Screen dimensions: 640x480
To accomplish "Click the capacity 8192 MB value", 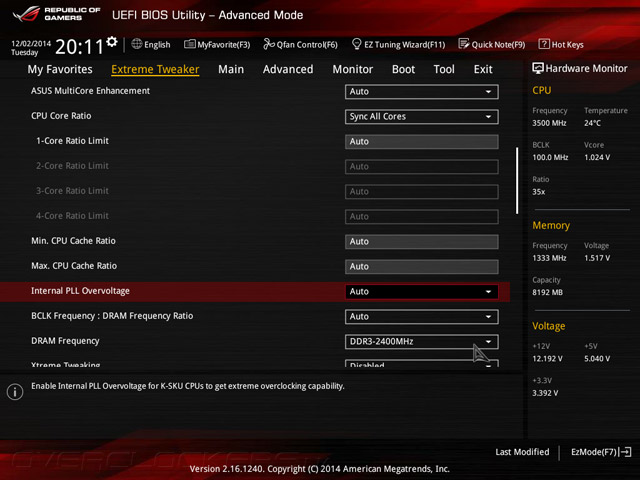I will pyautogui.click(x=547, y=292).
